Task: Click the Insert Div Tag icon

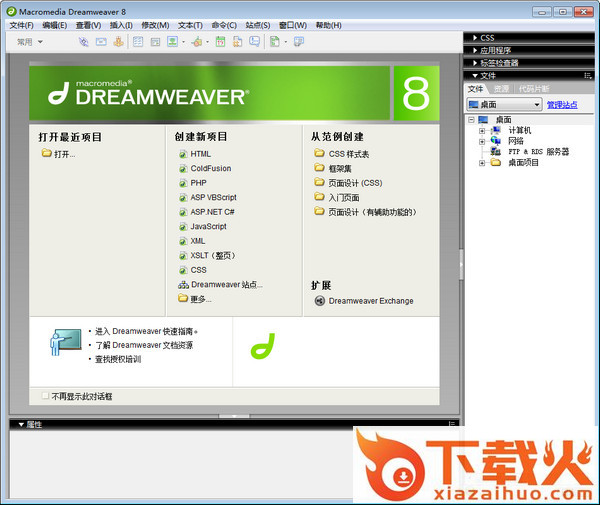Action: pos(155,42)
